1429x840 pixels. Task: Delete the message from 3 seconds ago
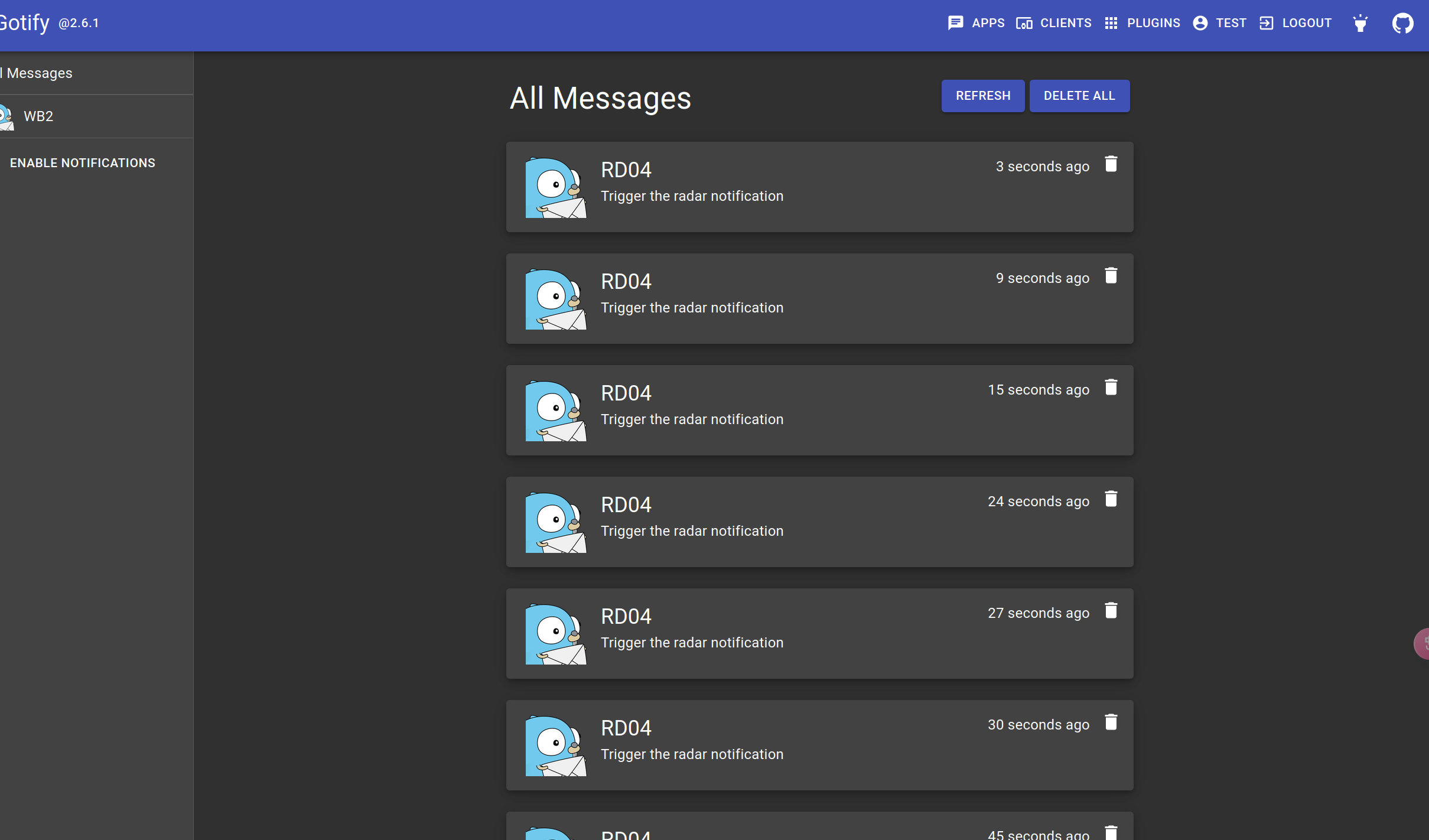click(x=1111, y=164)
